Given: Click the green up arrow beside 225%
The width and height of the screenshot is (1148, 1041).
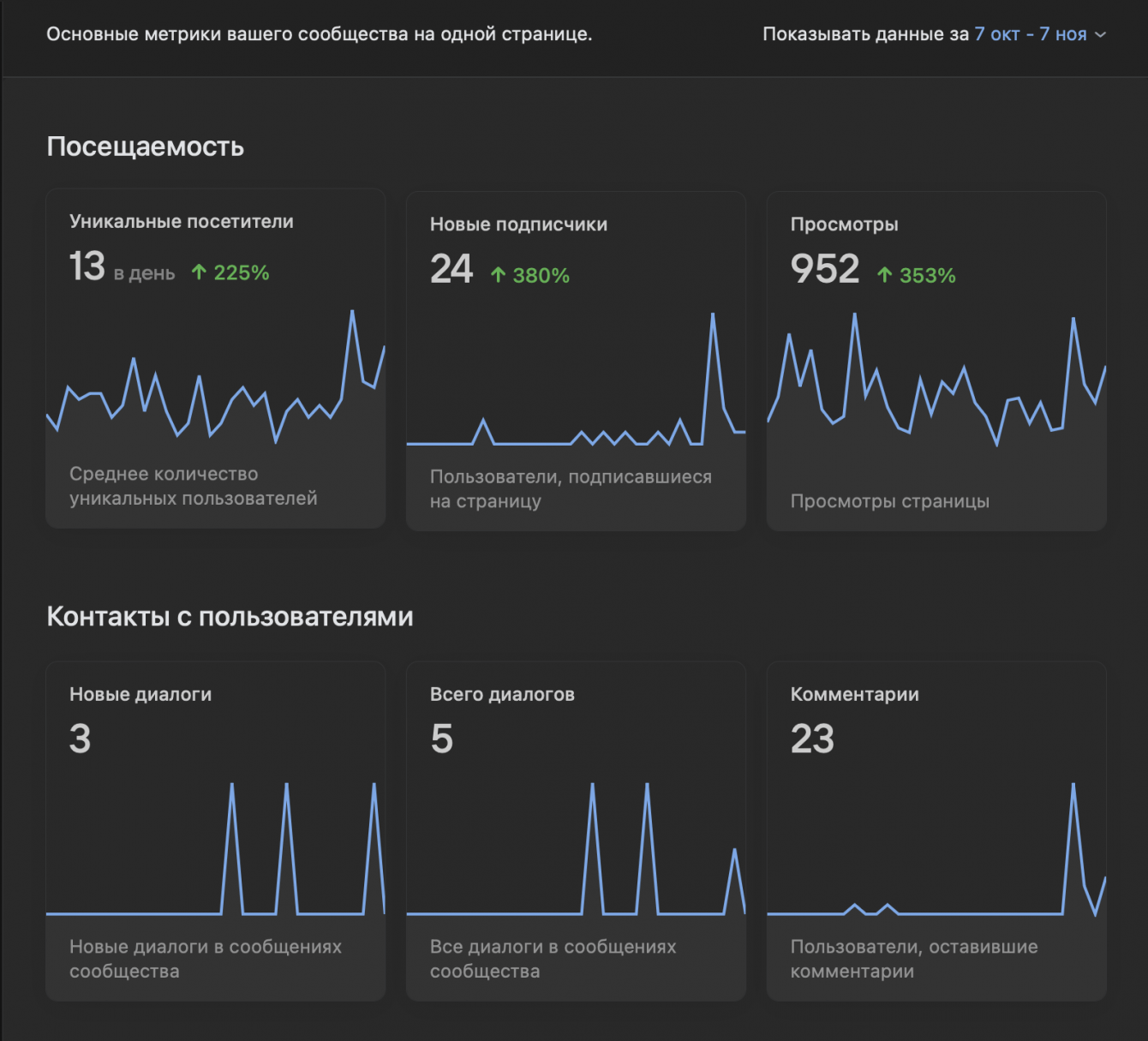Looking at the screenshot, I should [199, 272].
